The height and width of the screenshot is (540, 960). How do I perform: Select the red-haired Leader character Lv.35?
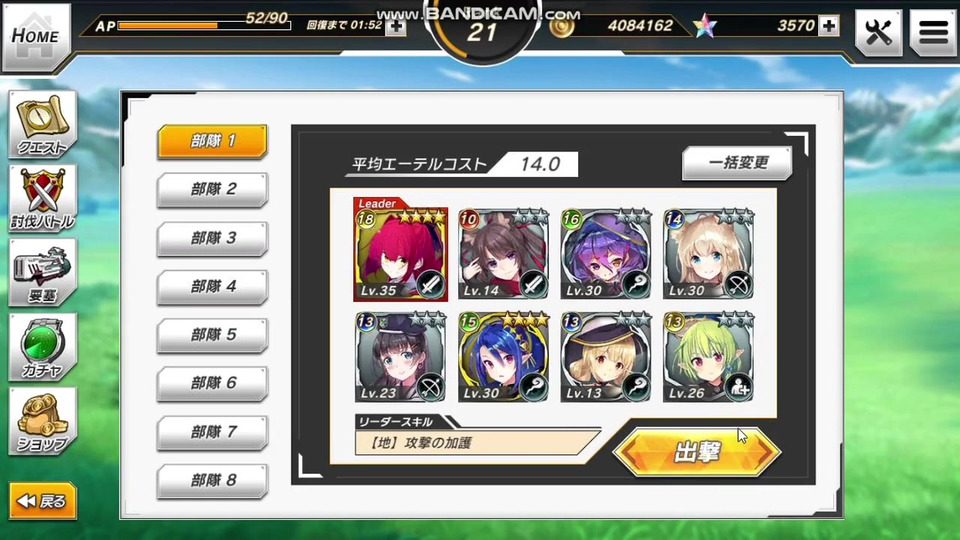400,249
